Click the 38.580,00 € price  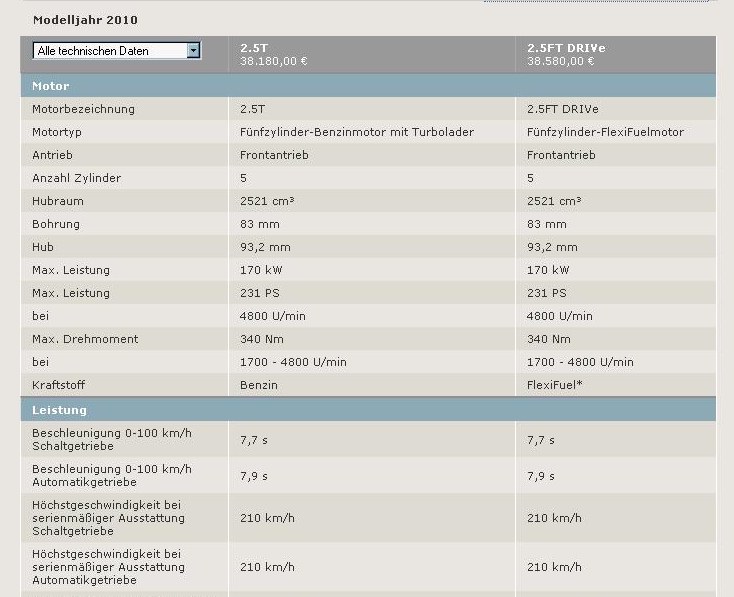[x=561, y=61]
